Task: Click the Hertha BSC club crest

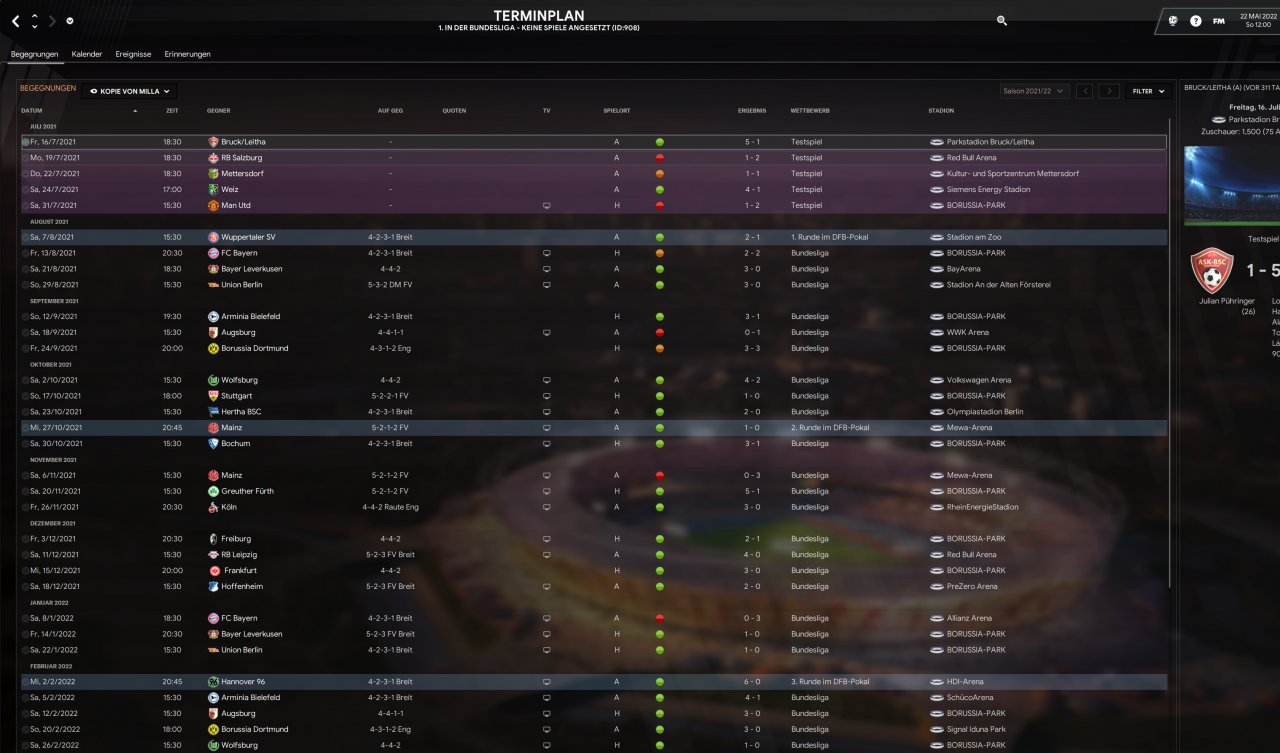Action: (213, 412)
